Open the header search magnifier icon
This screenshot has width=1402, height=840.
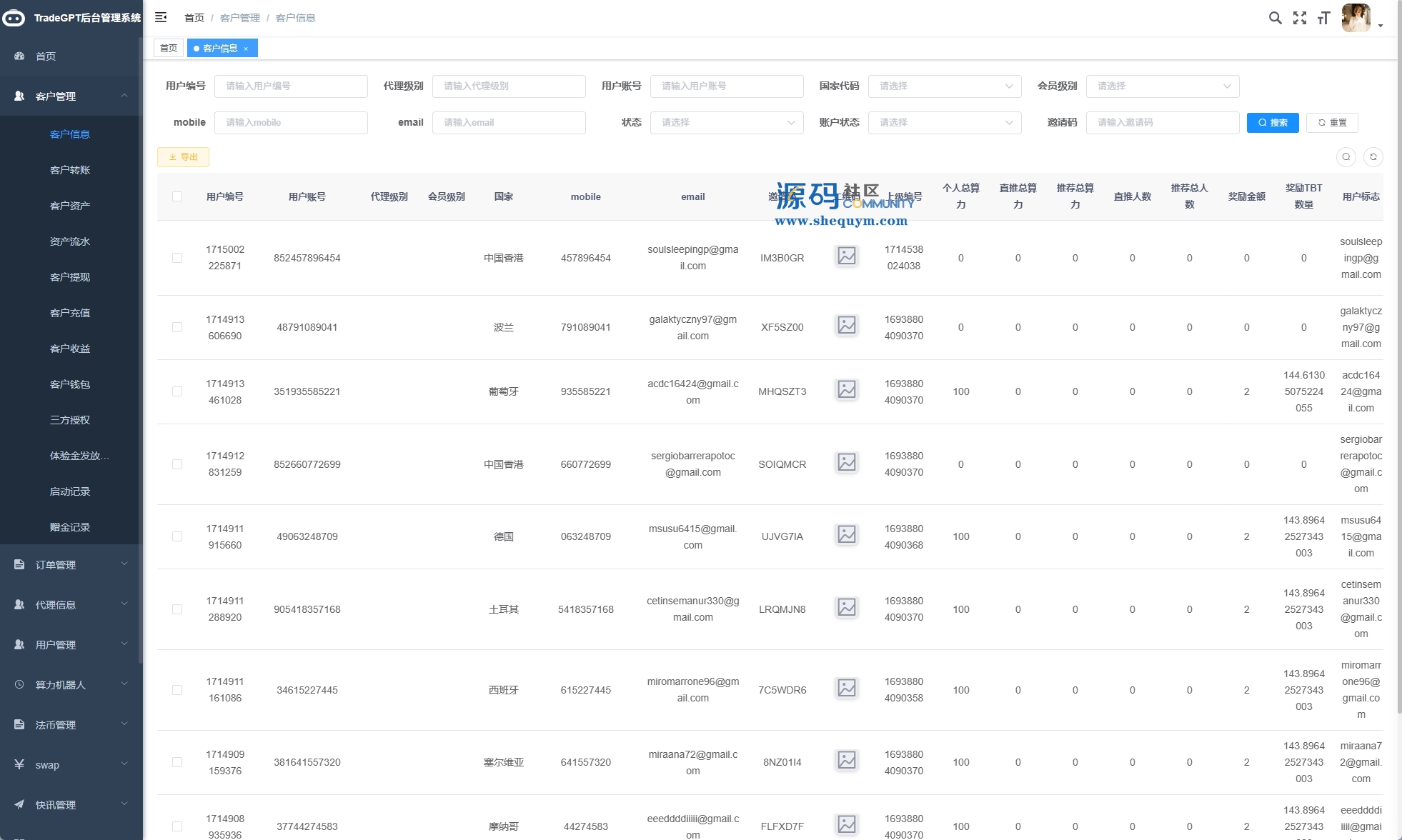1275,18
